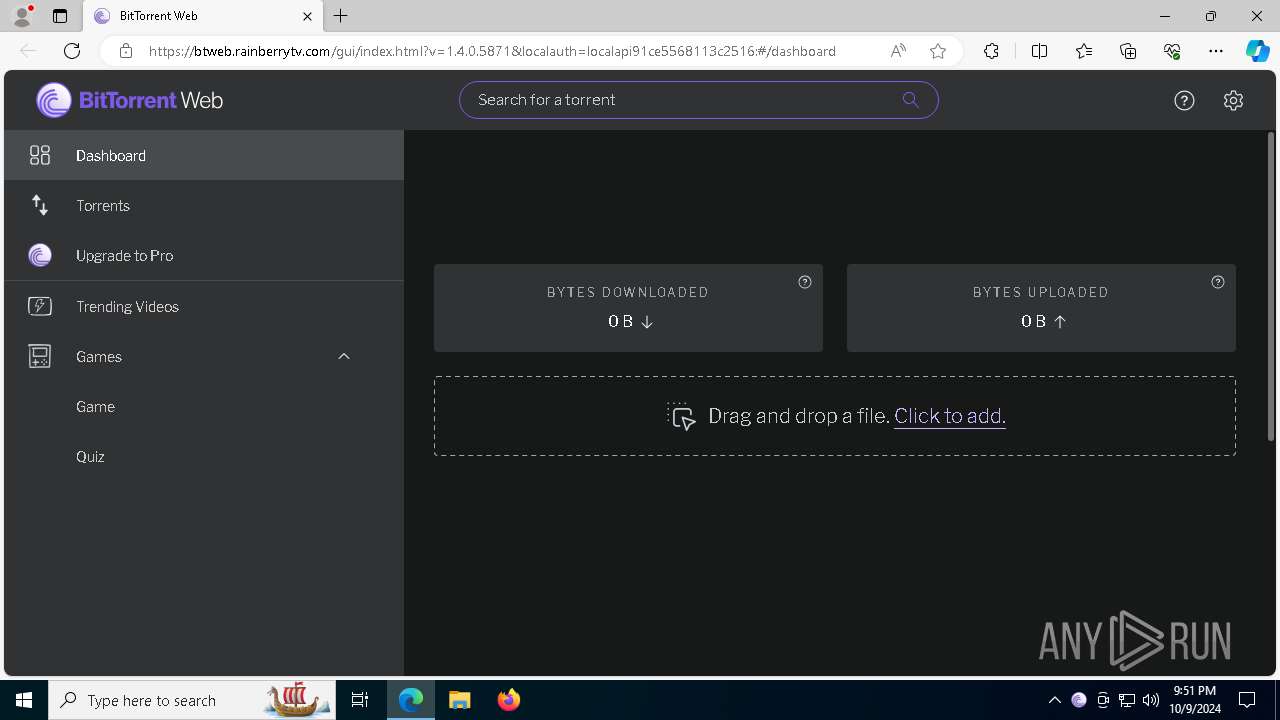The height and width of the screenshot is (720, 1280).
Task: Select the Torrents arrows icon
Action: 40,205
